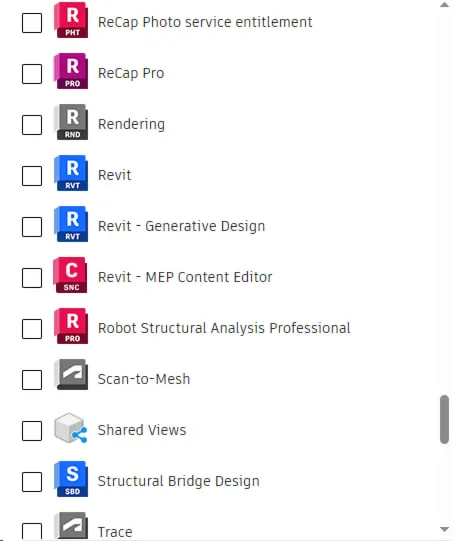Click the Robot Structural Analysis PRO icon
The image size is (456, 541).
[71, 326]
